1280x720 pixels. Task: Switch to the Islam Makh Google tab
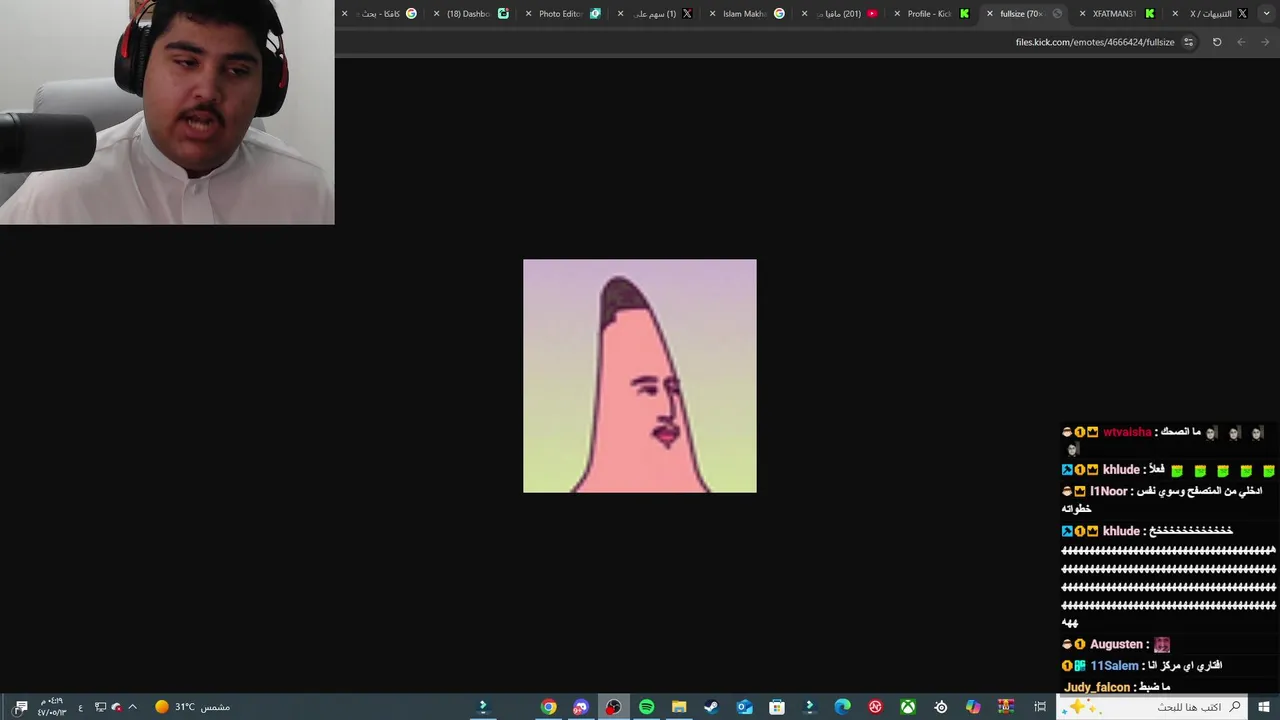[747, 13]
